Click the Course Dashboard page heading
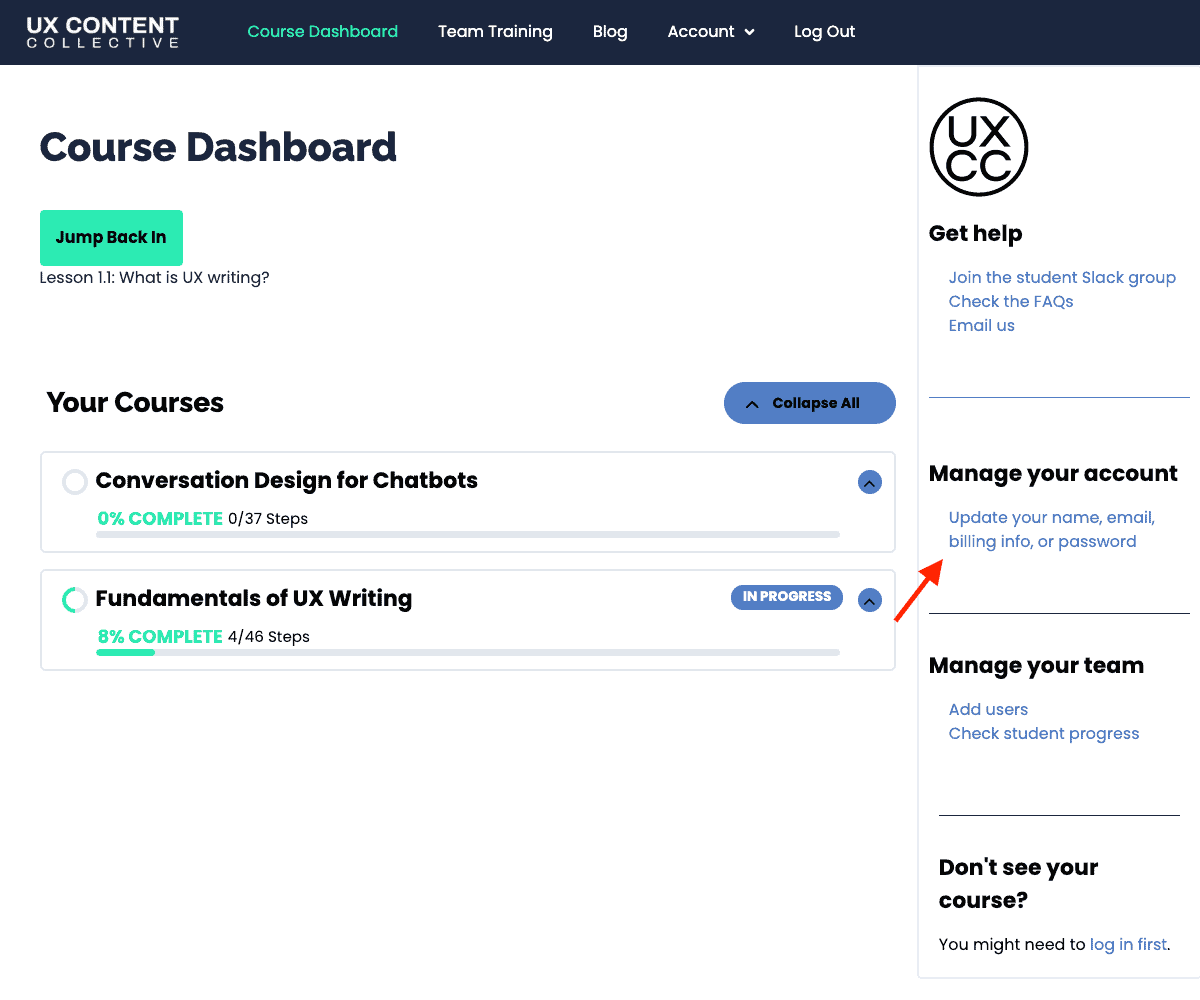1200x1000 pixels. (218, 148)
